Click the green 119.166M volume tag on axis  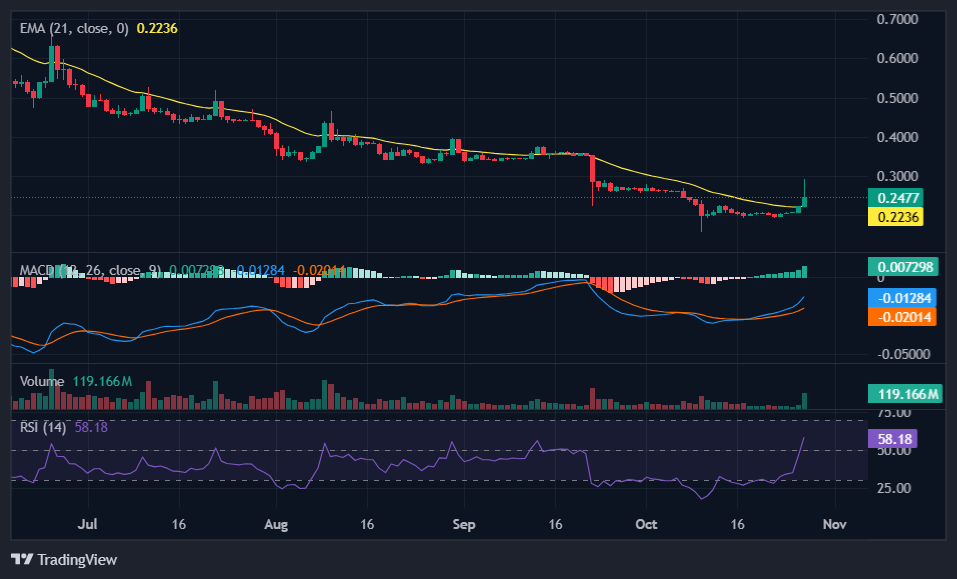[906, 395]
